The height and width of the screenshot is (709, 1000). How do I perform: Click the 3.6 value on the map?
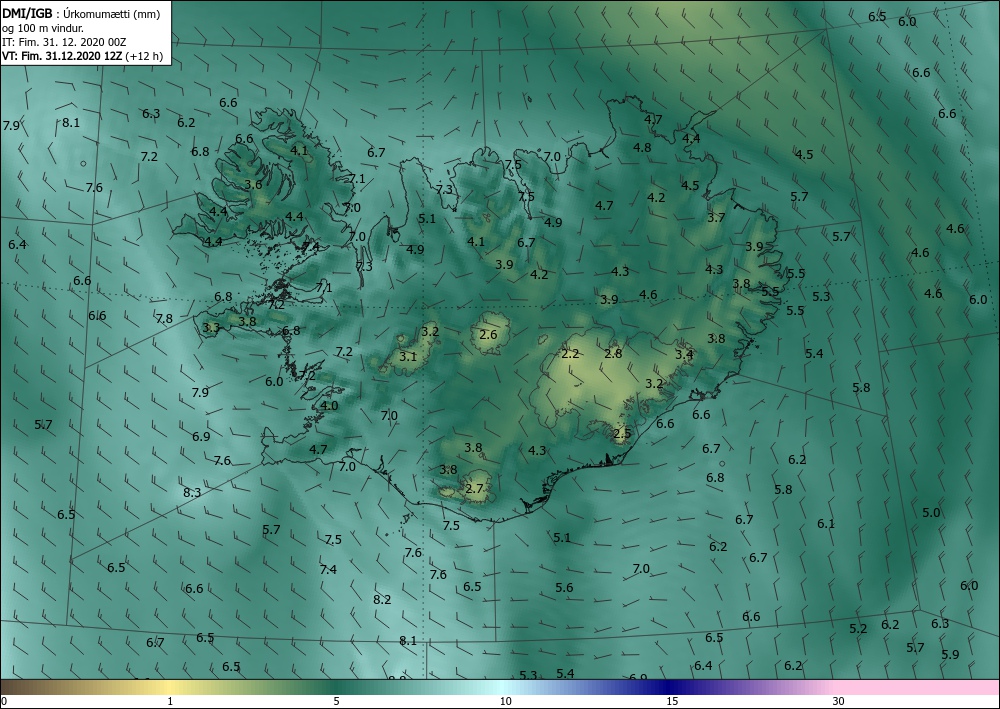[x=253, y=185]
